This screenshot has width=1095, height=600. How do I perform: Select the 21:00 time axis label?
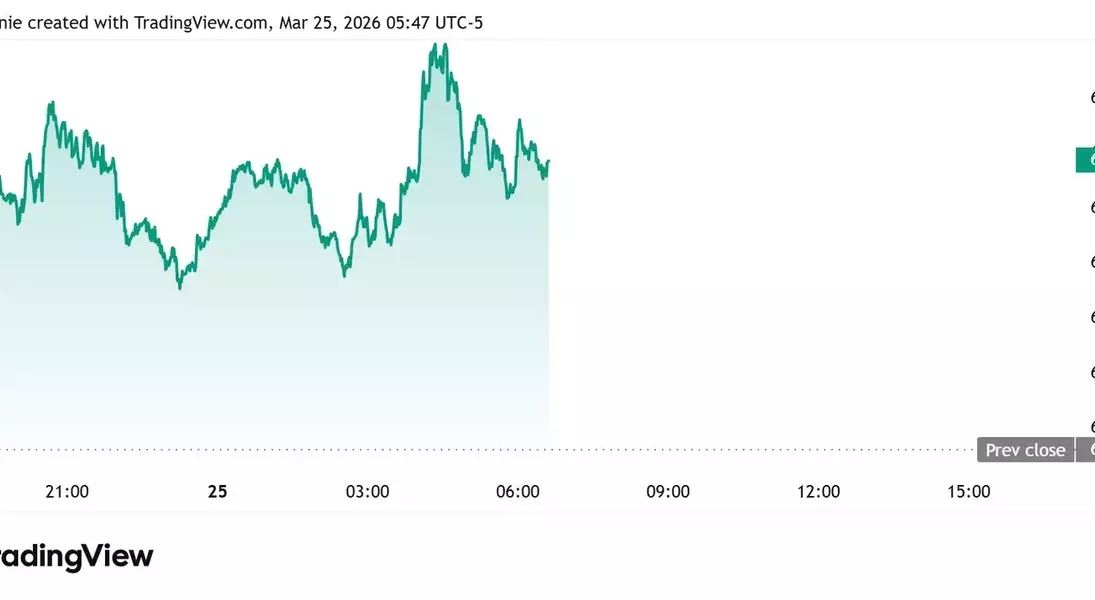pyautogui.click(x=67, y=491)
